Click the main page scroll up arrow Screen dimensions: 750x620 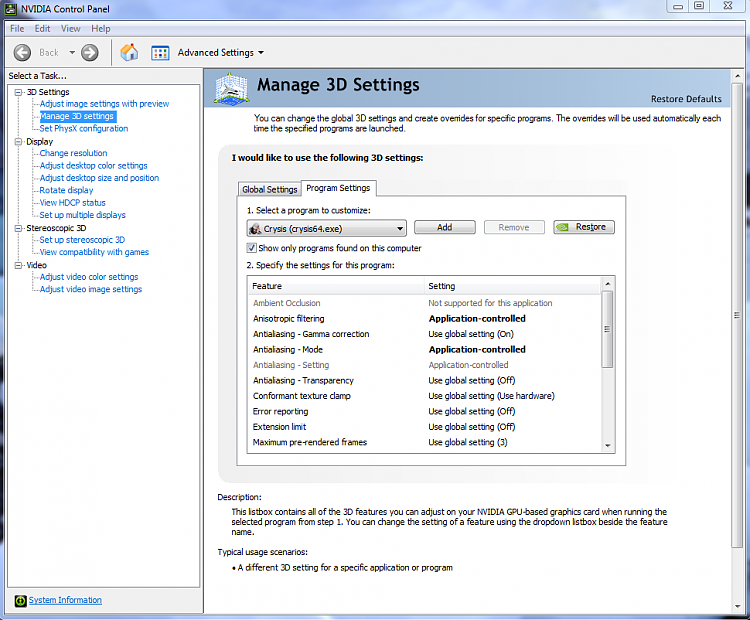click(737, 76)
